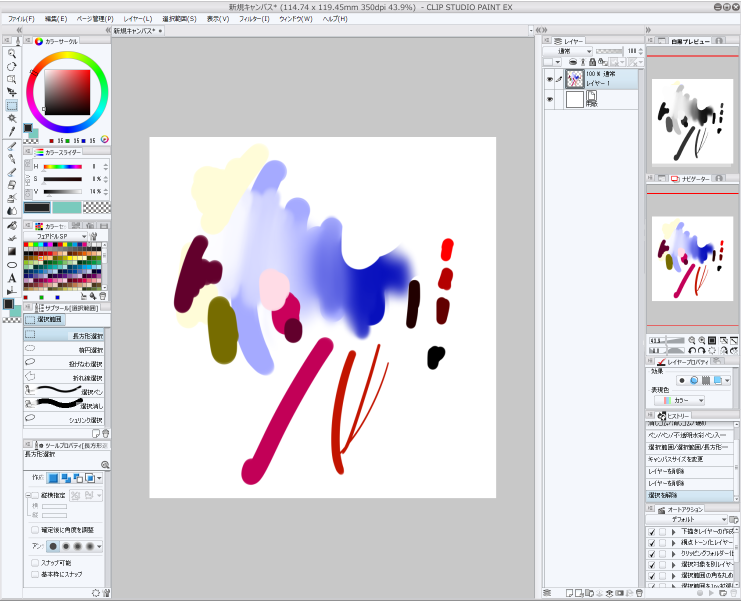Open the レイヤー(L) menu

pyautogui.click(x=137, y=18)
